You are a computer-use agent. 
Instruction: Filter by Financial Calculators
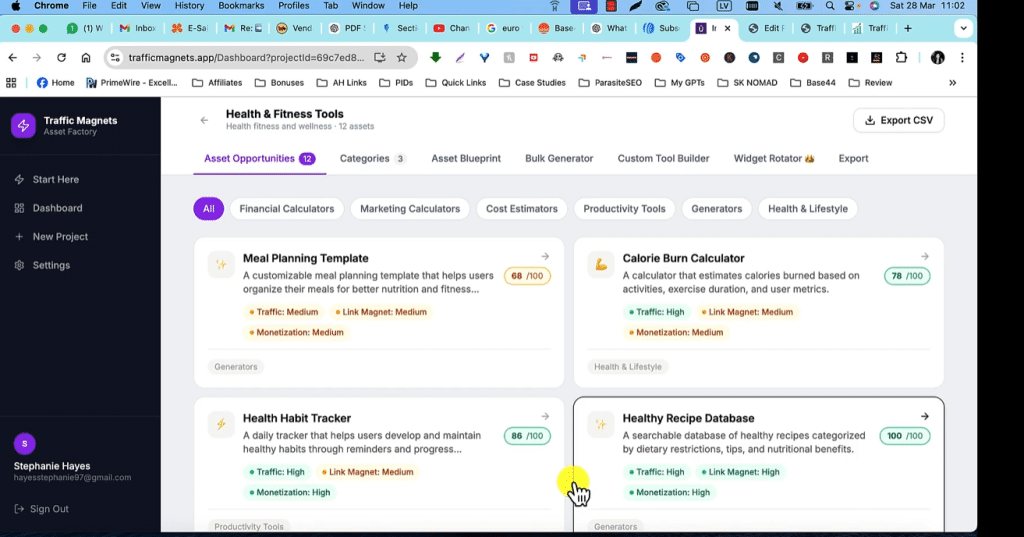tap(287, 209)
